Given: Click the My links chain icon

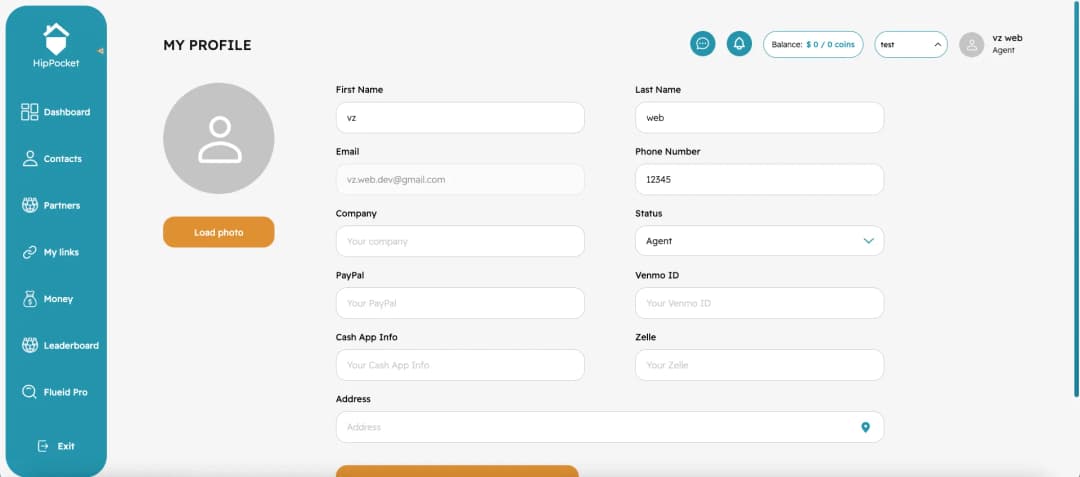Looking at the screenshot, I should pos(30,253).
